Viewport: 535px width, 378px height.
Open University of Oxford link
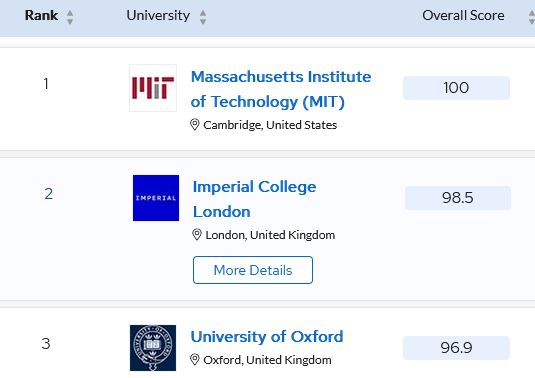pyautogui.click(x=267, y=337)
